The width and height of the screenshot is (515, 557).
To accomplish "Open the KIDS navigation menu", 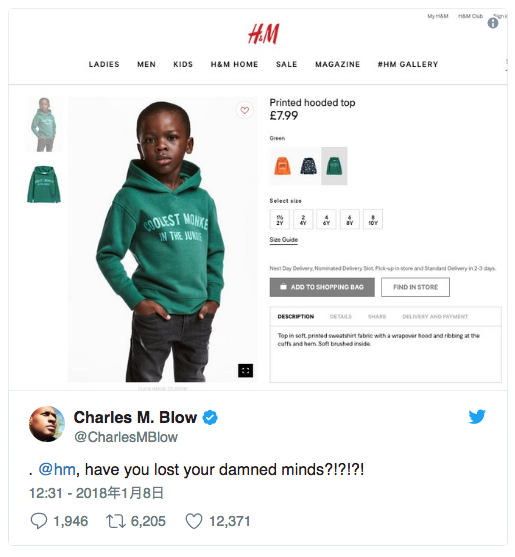I will (x=183, y=64).
